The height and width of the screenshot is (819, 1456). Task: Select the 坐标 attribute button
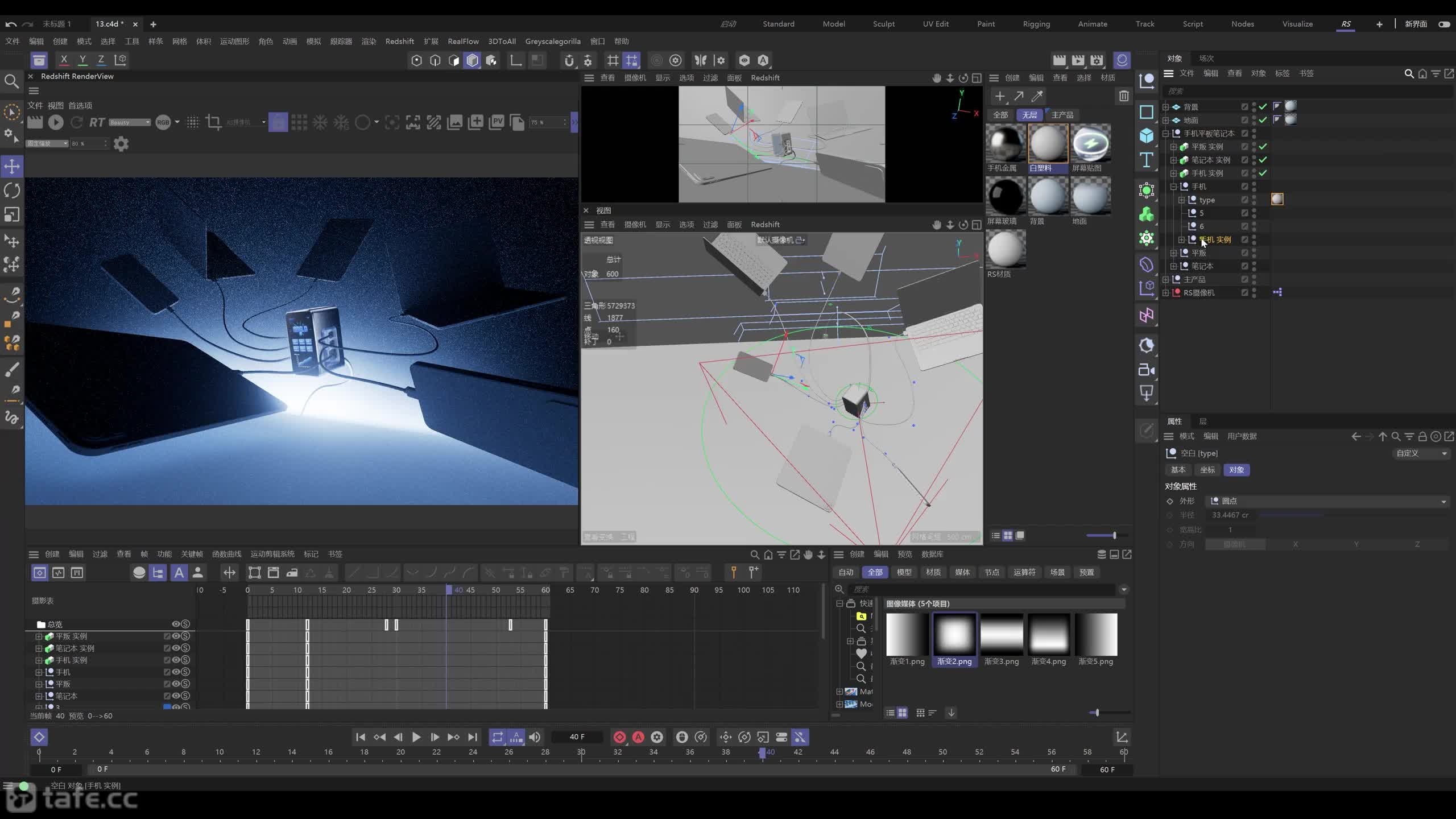[1207, 470]
